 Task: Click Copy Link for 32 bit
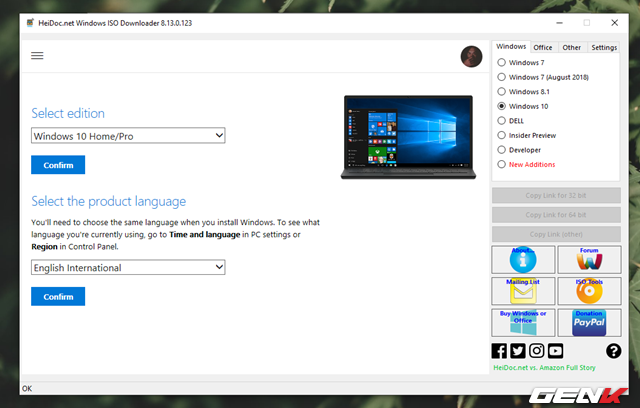pyautogui.click(x=556, y=195)
